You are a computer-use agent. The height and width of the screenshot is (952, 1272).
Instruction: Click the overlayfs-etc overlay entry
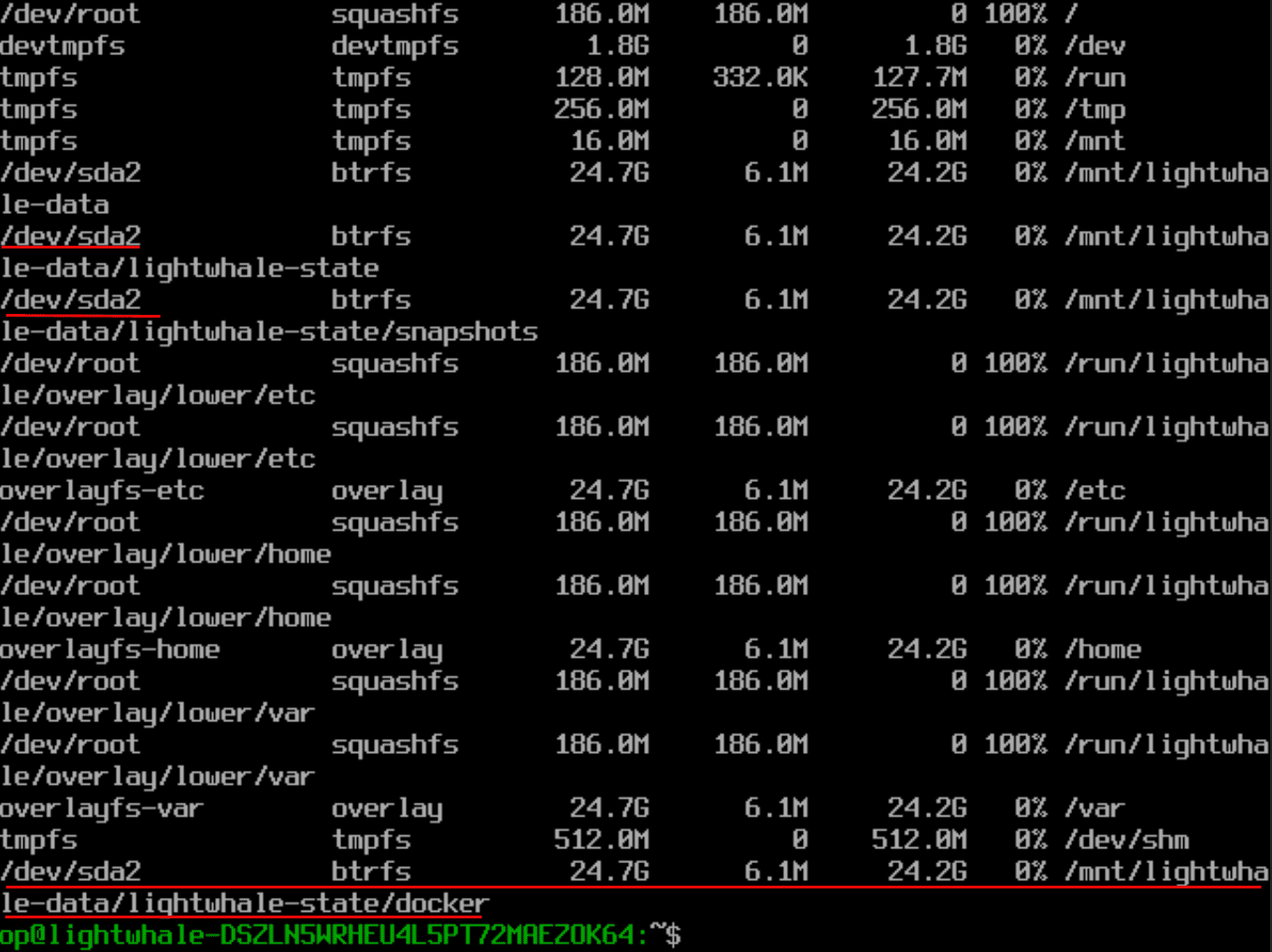(x=102, y=490)
